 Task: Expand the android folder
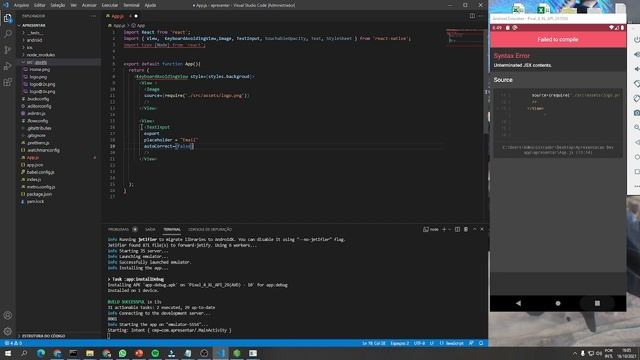(x=35, y=40)
